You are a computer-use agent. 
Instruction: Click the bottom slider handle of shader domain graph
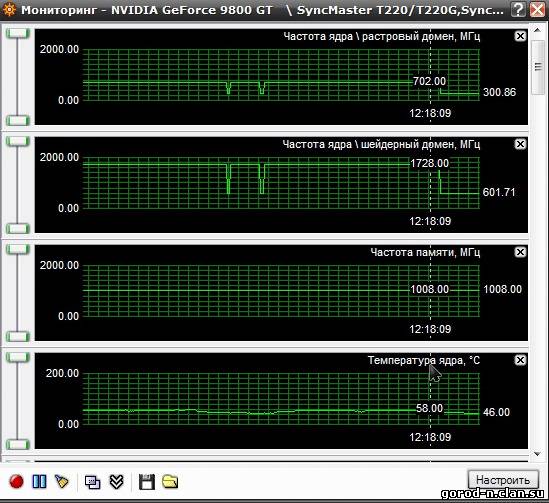pos(18,229)
